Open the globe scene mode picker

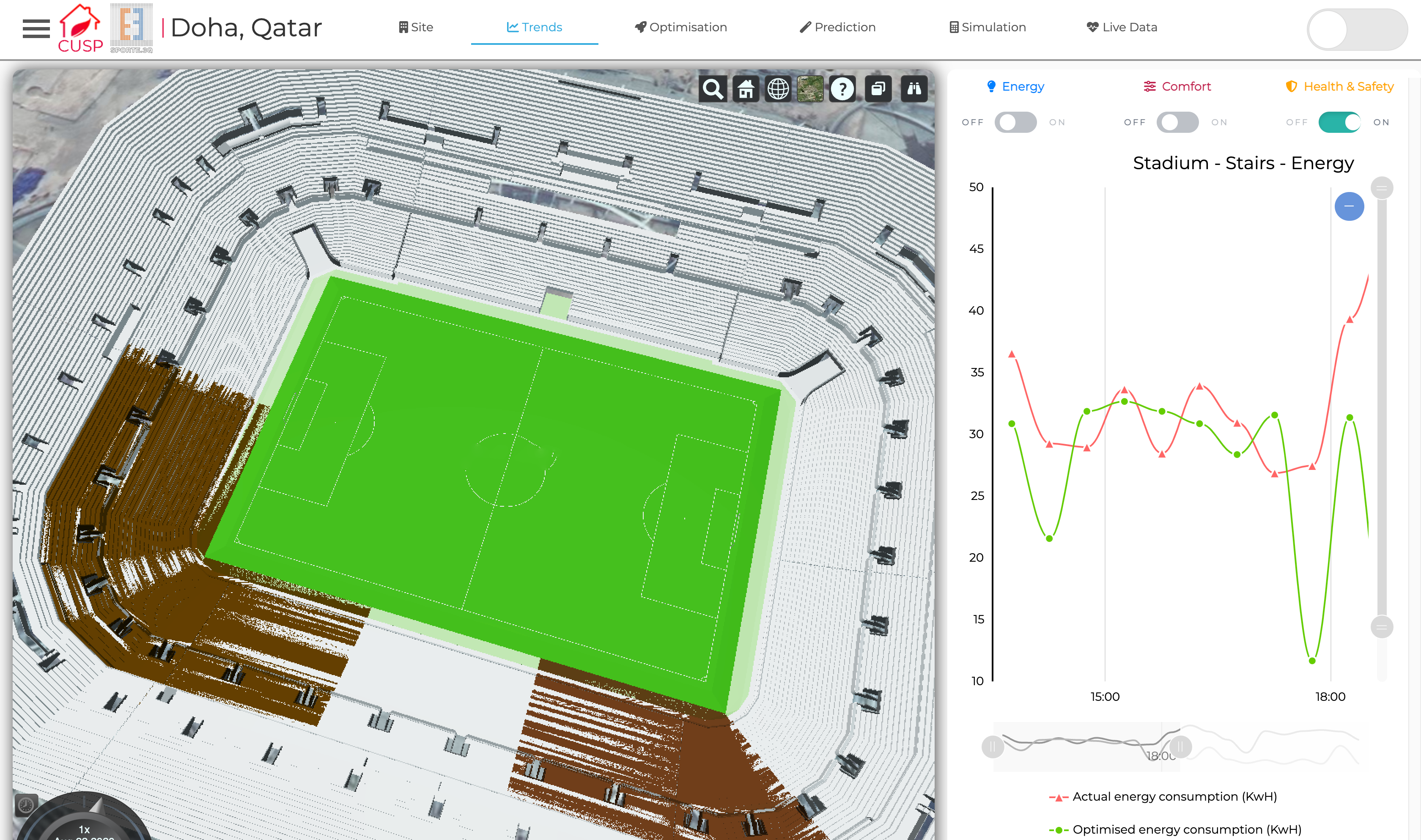point(778,89)
